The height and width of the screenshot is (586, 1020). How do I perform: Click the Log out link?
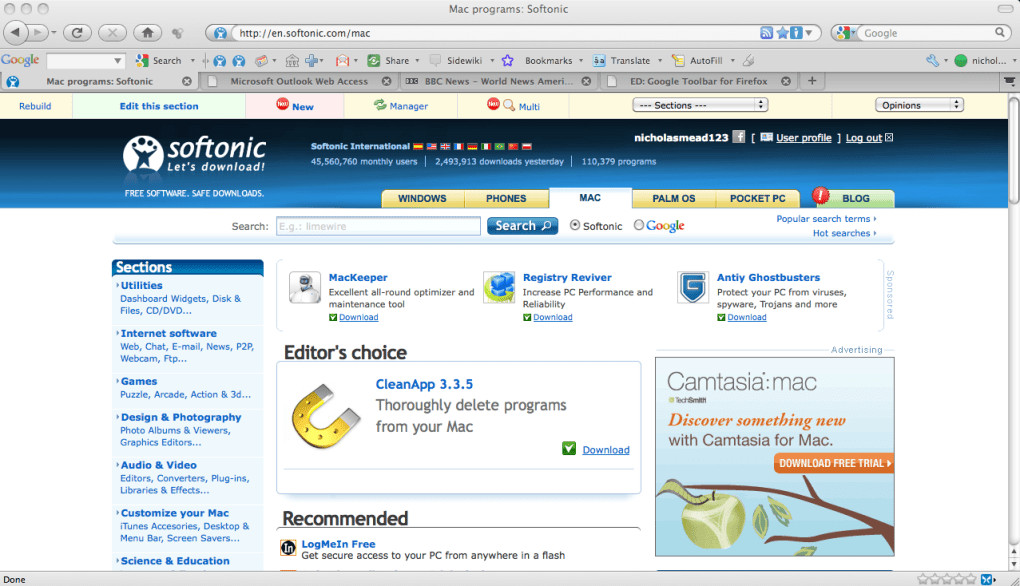point(864,137)
